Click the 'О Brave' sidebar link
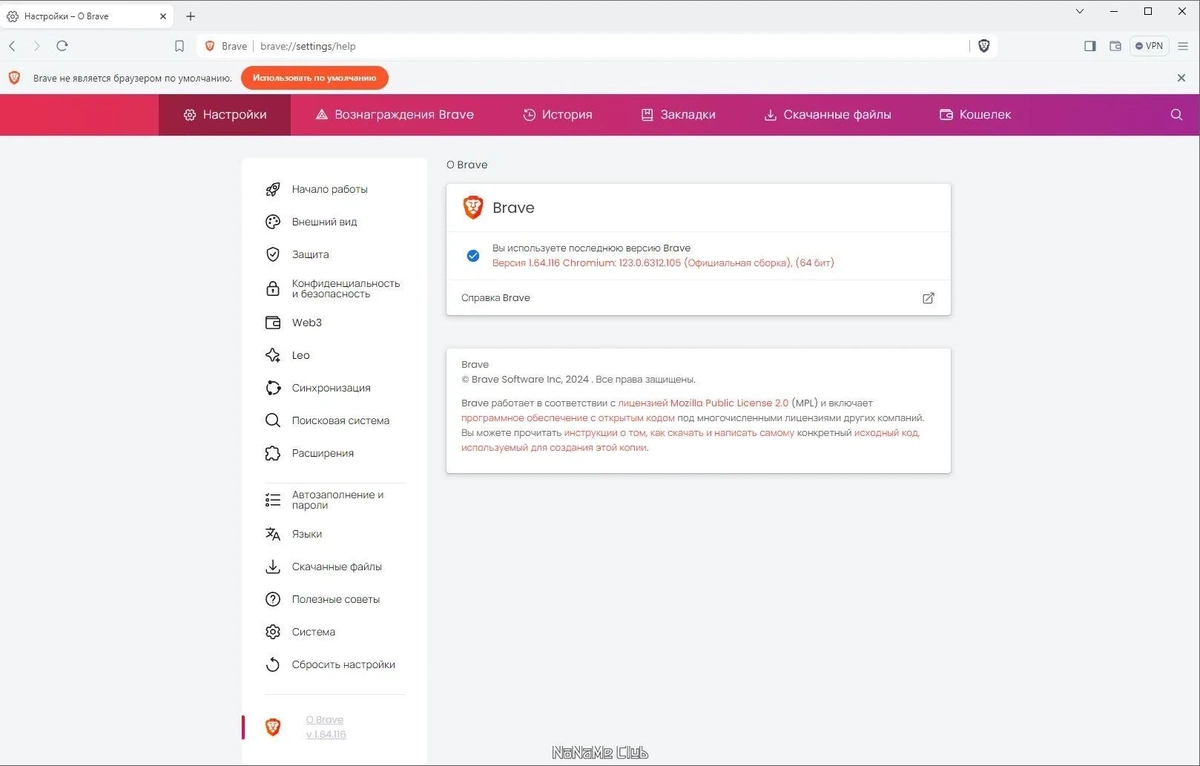Screen dimensions: 1200x766 coord(325,720)
